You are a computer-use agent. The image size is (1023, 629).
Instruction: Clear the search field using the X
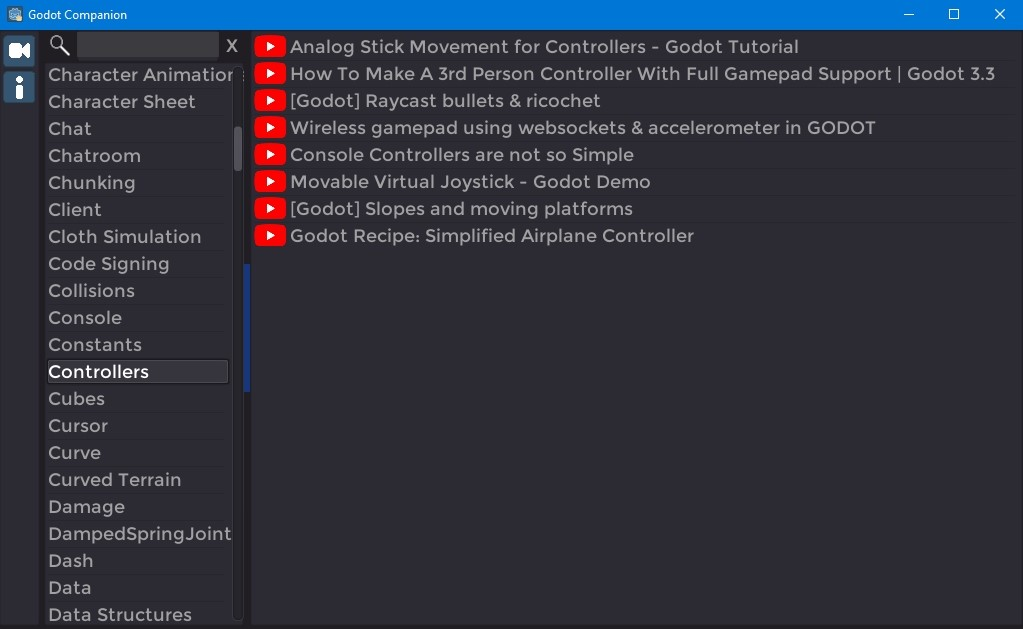tap(231, 45)
